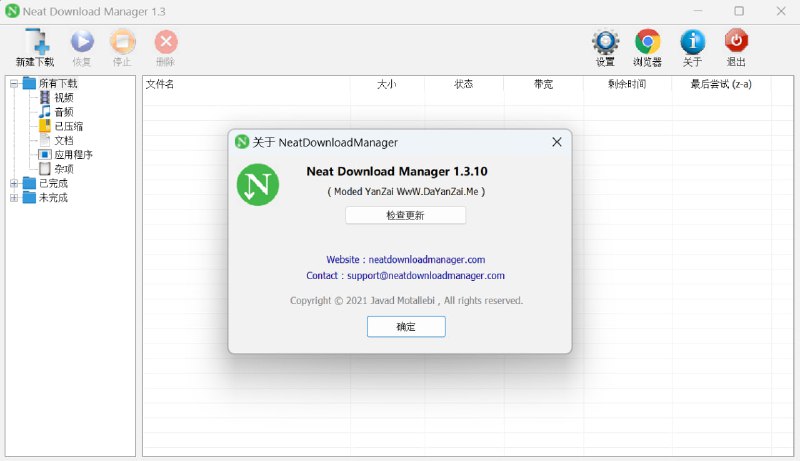800x461 pixels.
Task: Sort by Last Try (最后尝试) column header
Action: (721, 84)
